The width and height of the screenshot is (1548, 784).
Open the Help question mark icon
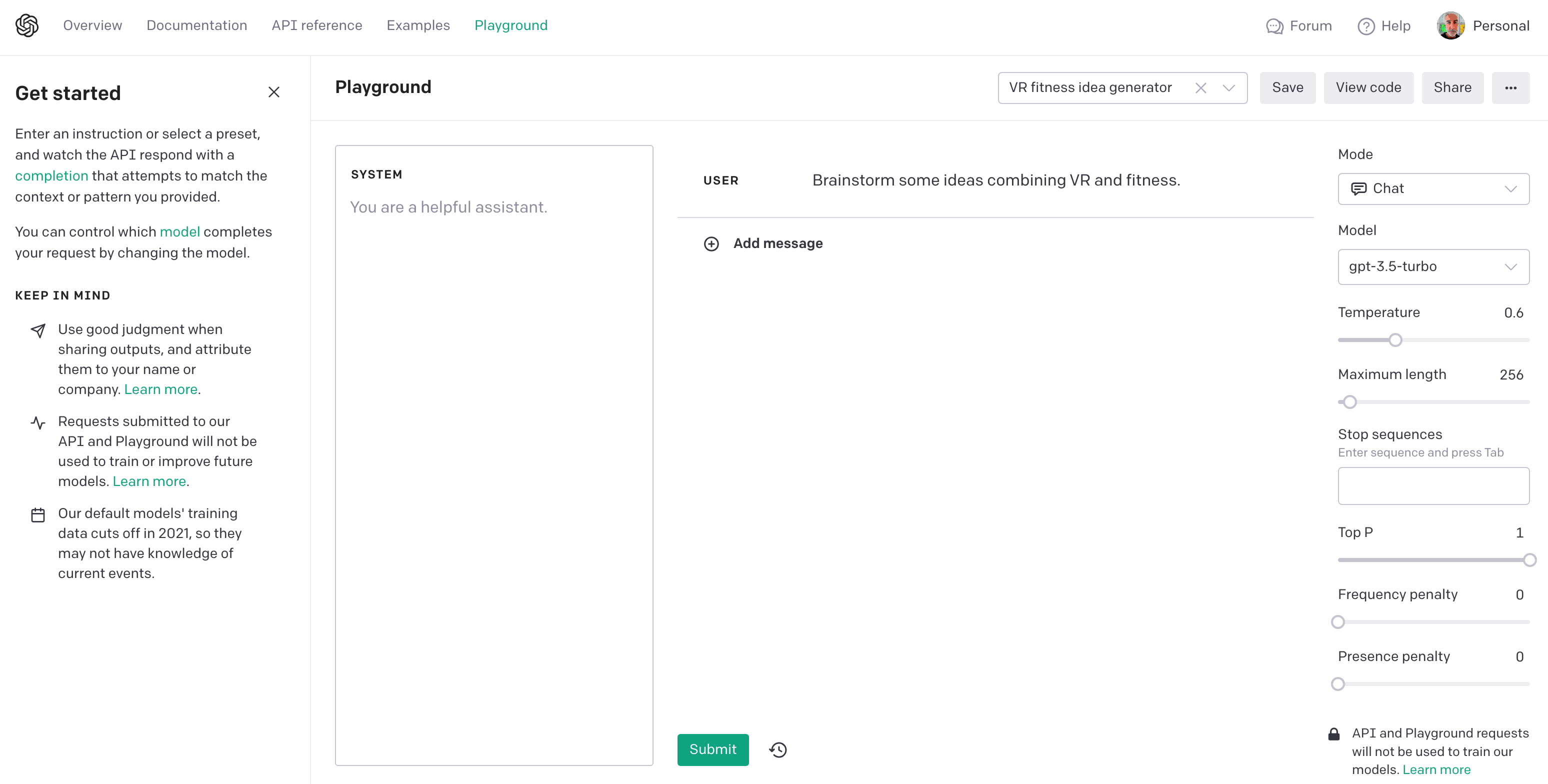[1366, 26]
